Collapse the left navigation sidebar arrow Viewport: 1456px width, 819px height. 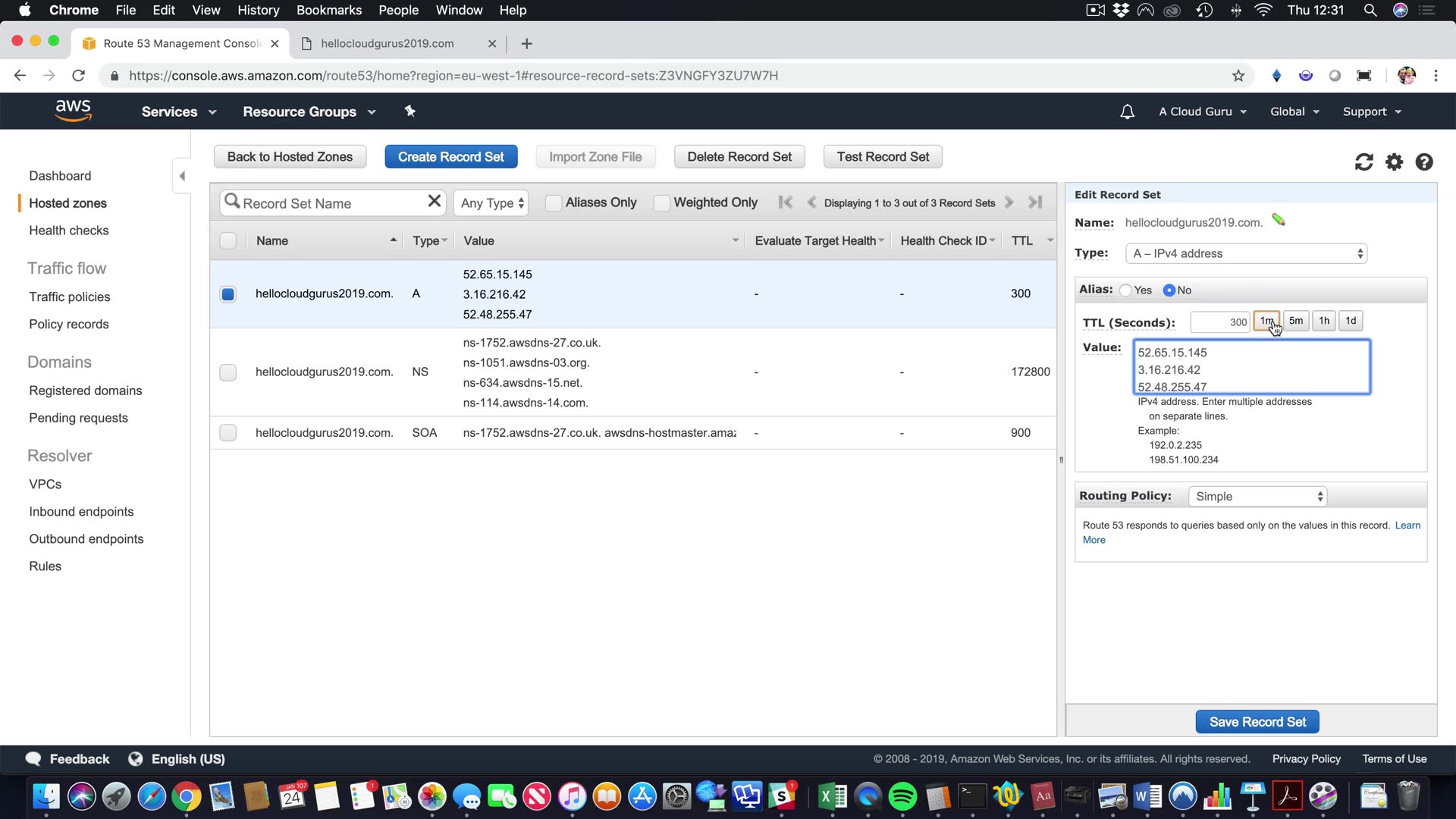182,176
